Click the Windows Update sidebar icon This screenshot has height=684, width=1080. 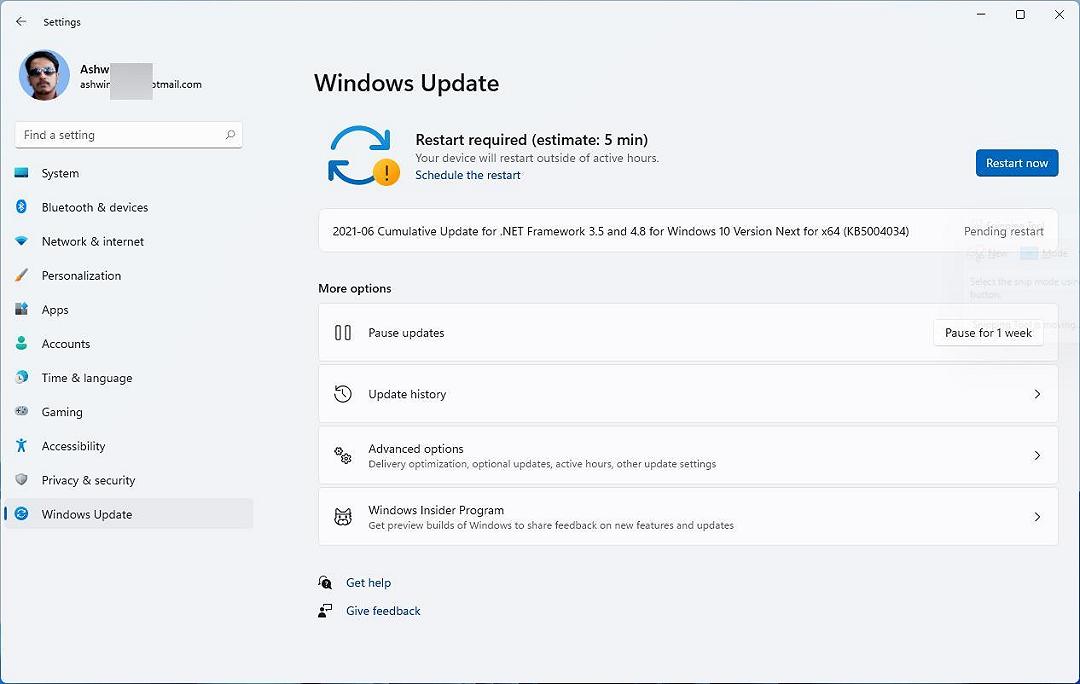[x=21, y=514]
